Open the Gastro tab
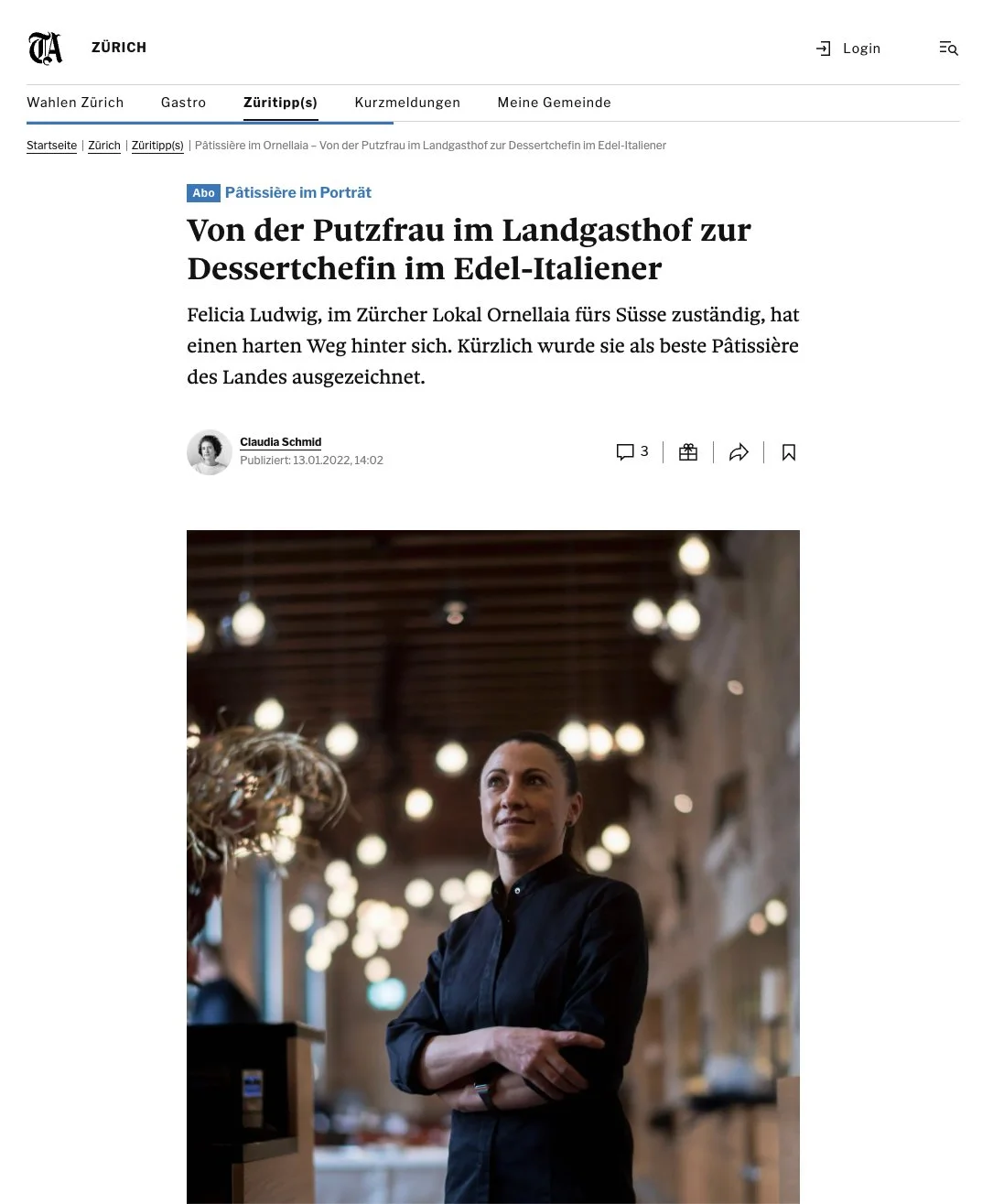 click(x=183, y=103)
